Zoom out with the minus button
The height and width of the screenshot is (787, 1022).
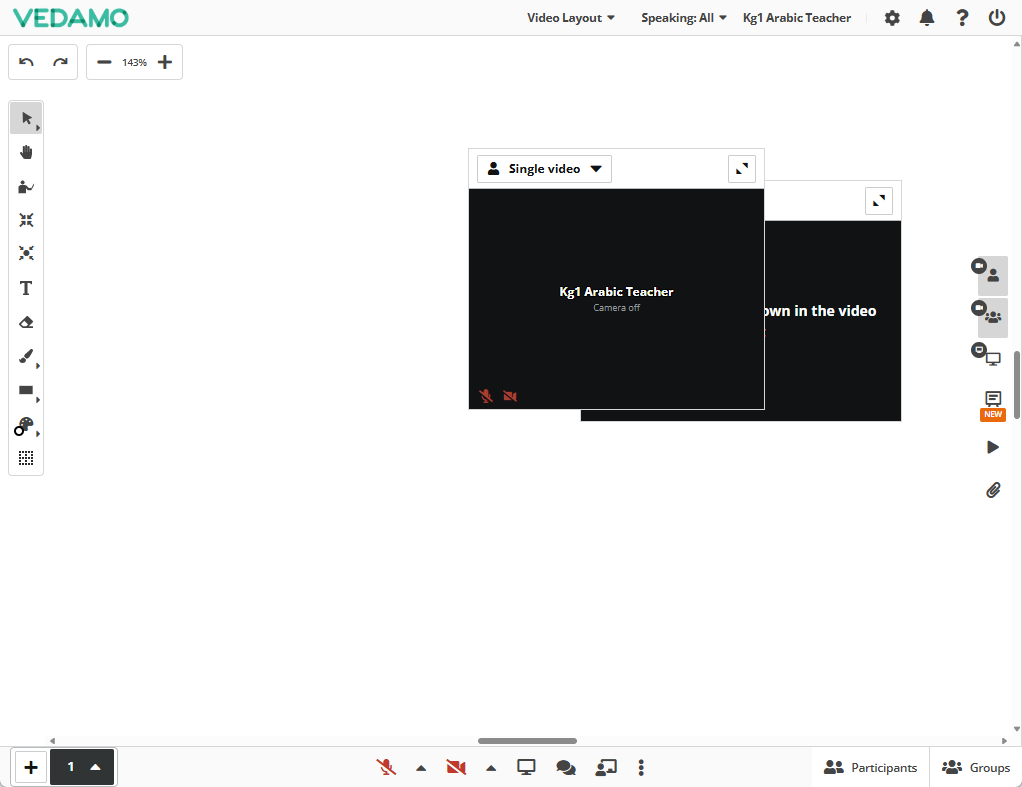(104, 62)
